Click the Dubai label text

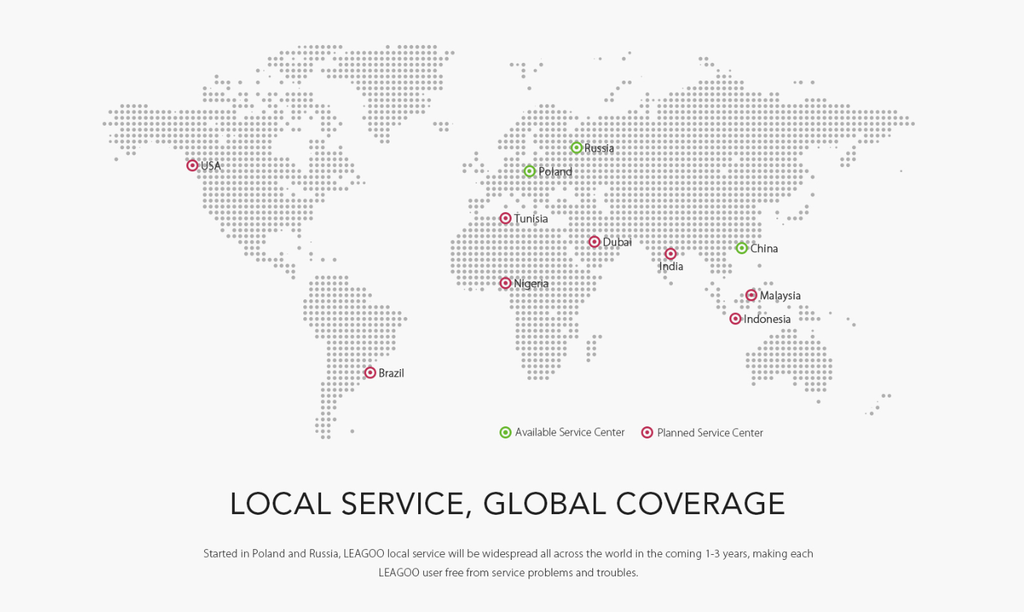(617, 242)
